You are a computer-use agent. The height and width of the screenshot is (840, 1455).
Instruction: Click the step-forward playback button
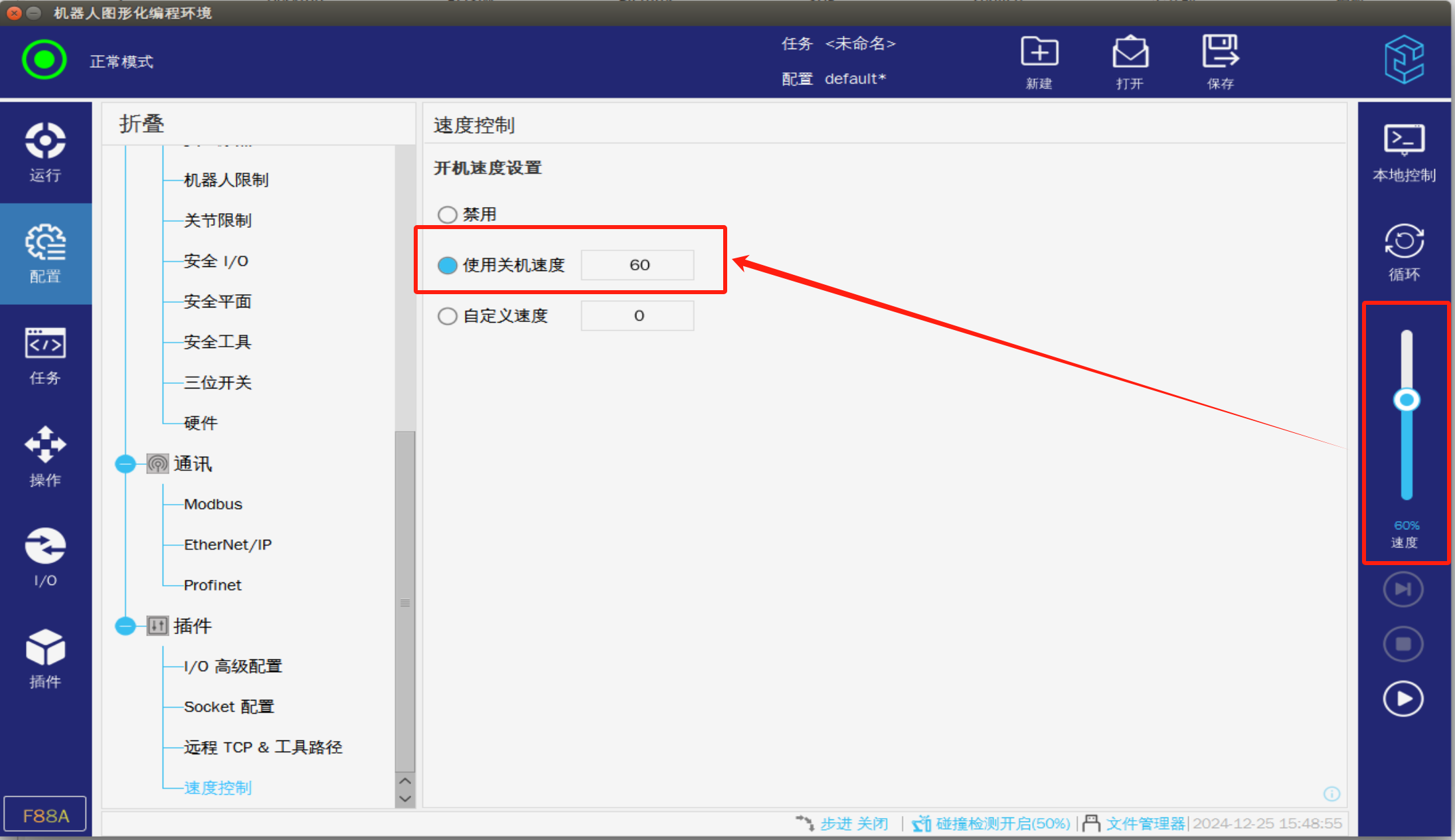(1403, 590)
